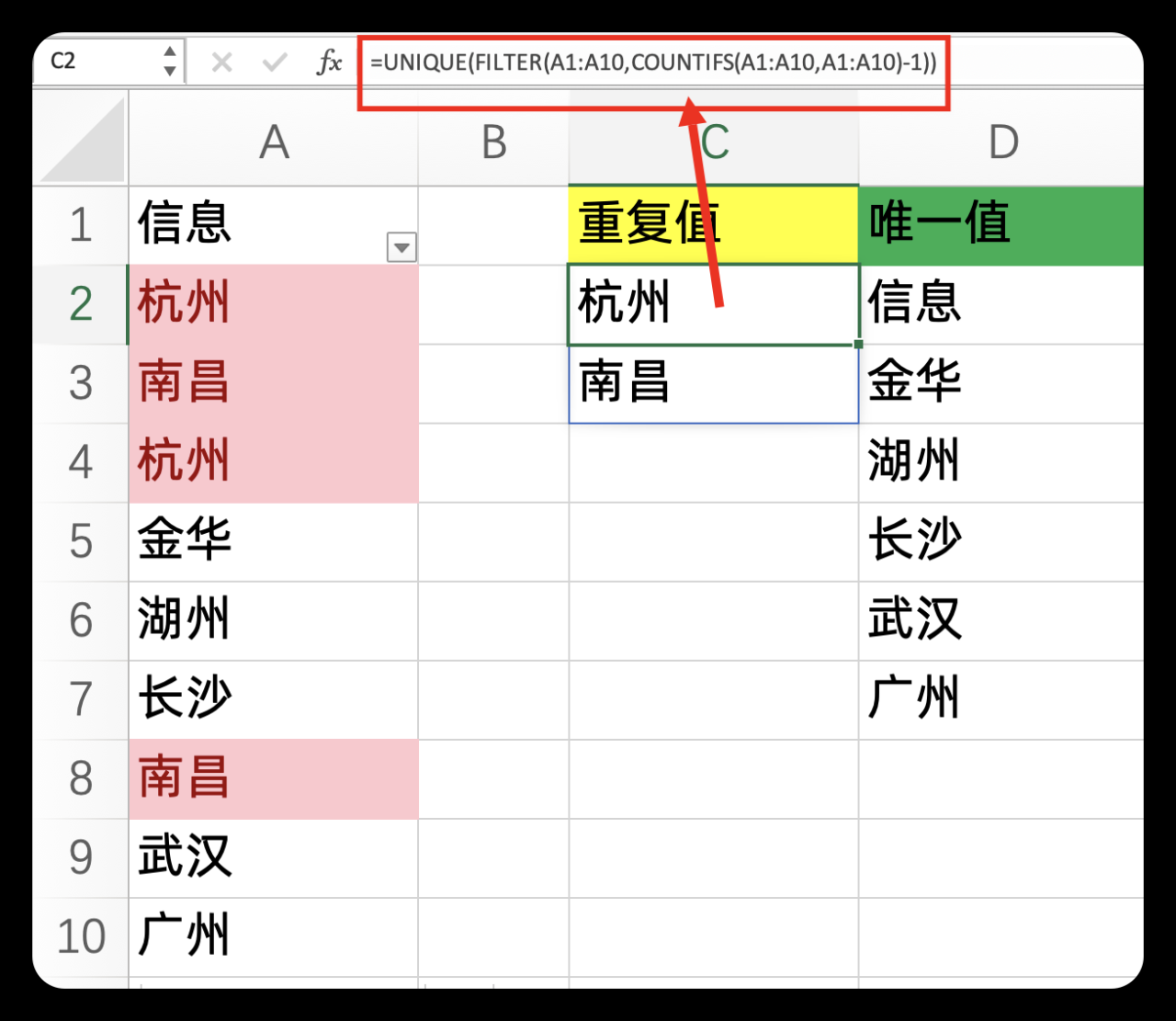Click cell A10 containing 广州

click(274, 936)
